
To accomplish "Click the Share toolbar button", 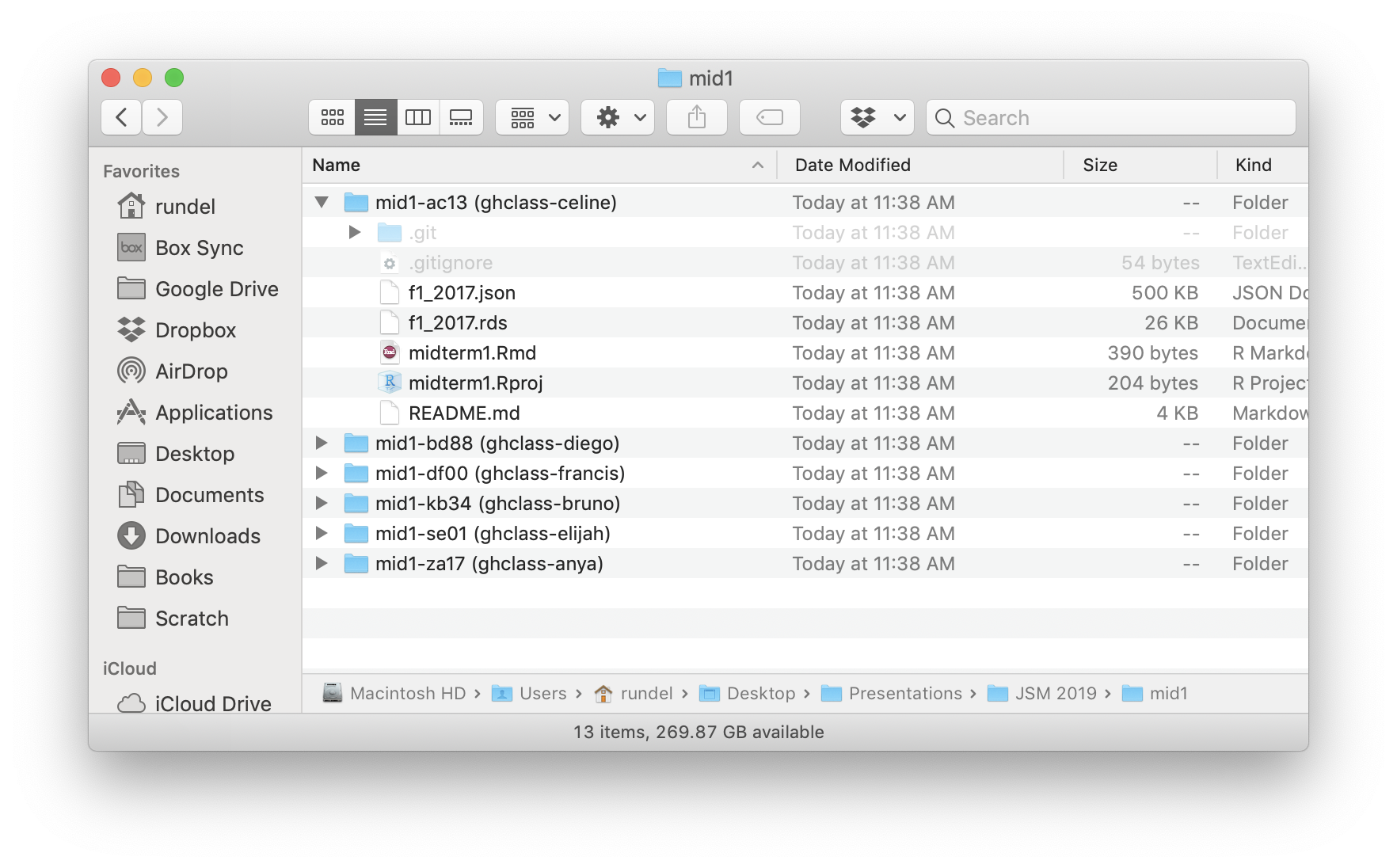I will point(697,117).
